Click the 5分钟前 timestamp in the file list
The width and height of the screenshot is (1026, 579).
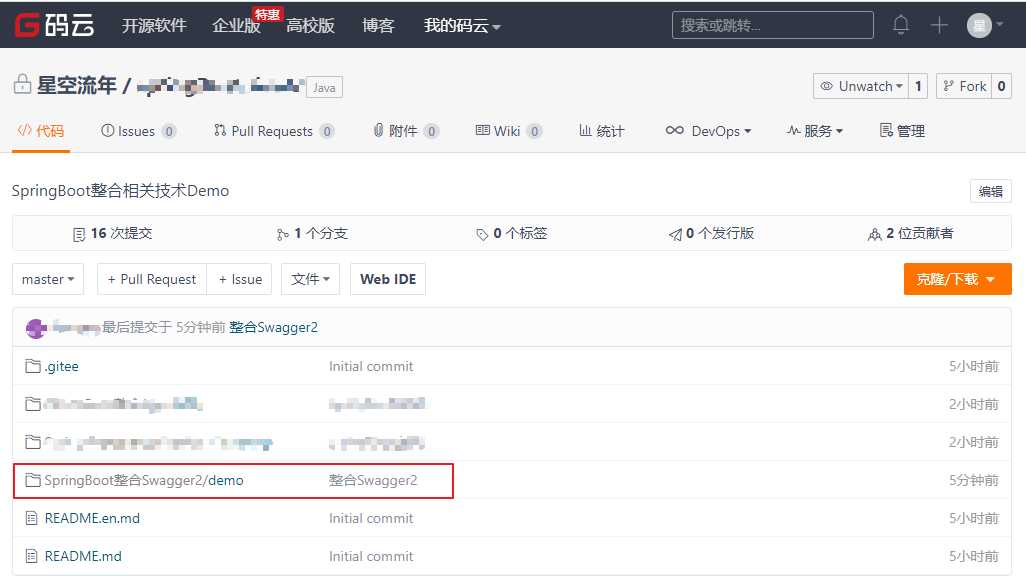coord(974,480)
